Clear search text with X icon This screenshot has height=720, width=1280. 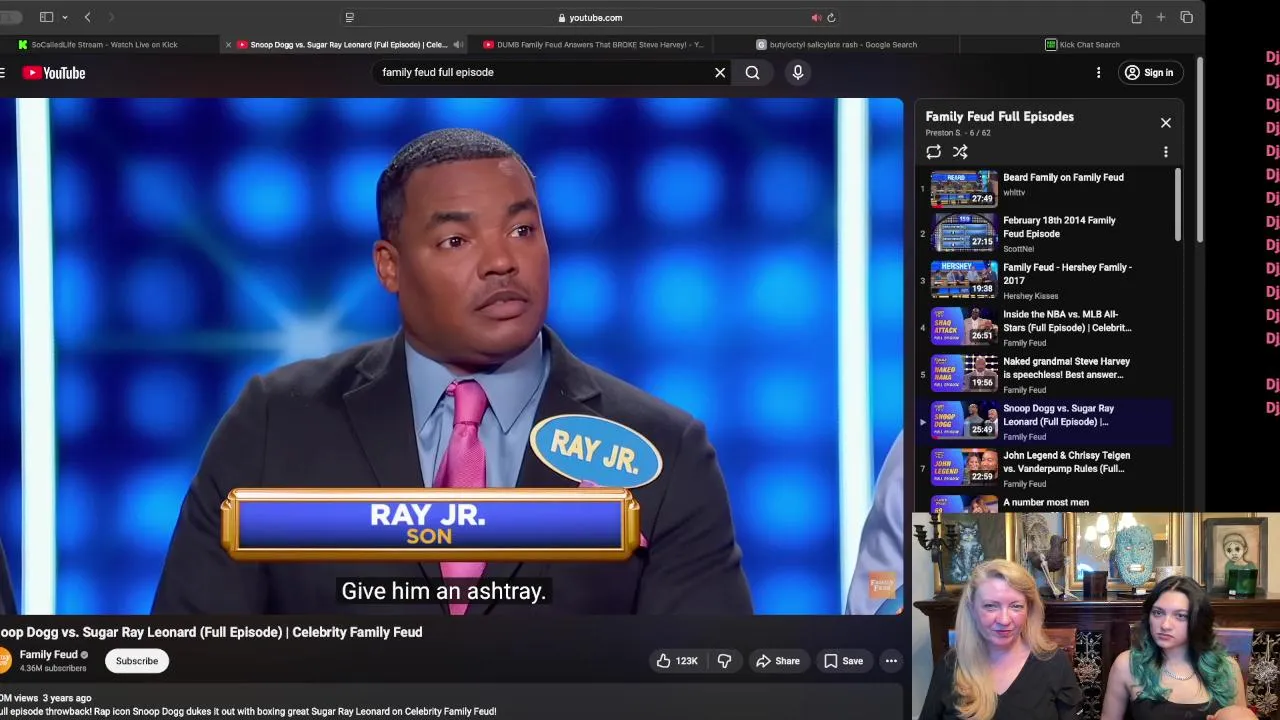720,72
